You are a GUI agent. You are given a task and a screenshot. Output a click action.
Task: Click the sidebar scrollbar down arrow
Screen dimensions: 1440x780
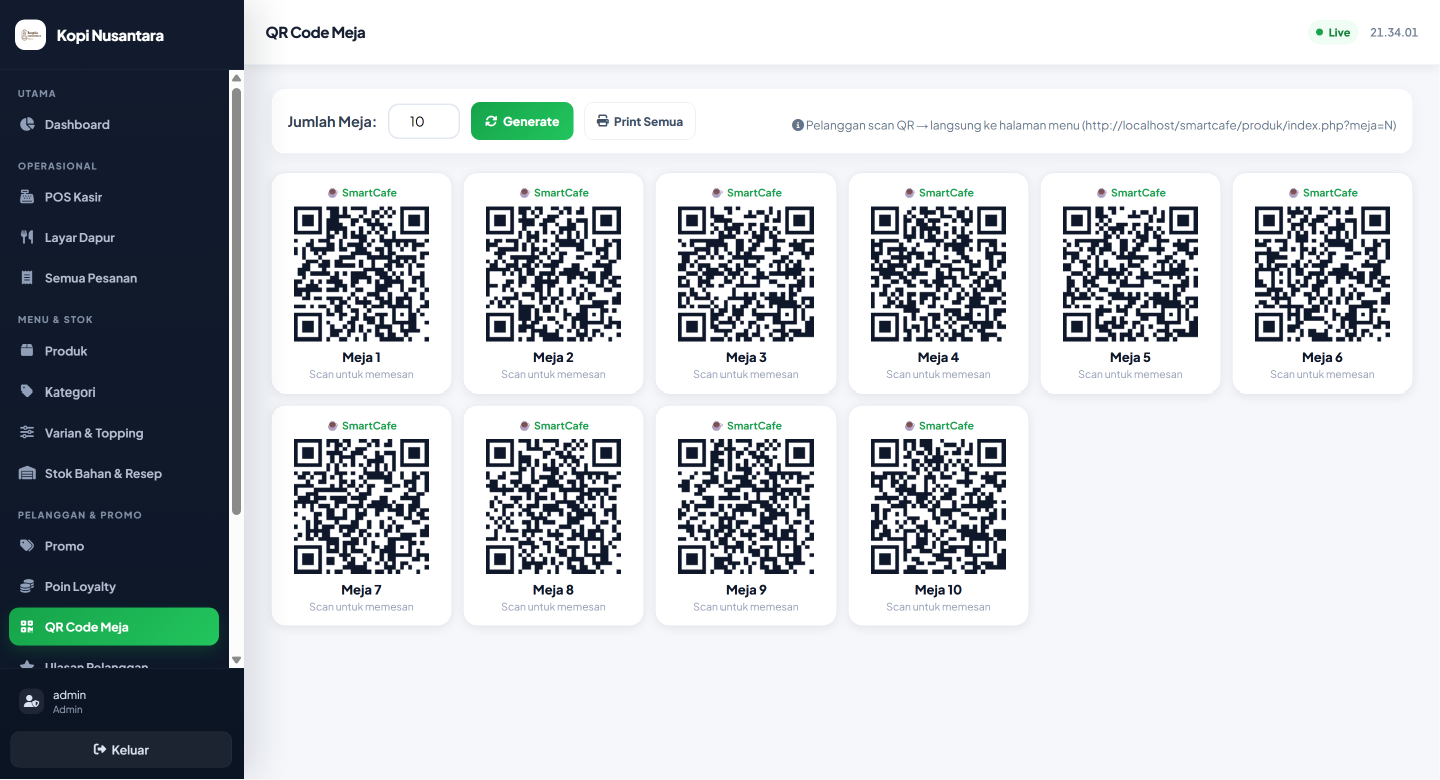tap(237, 660)
